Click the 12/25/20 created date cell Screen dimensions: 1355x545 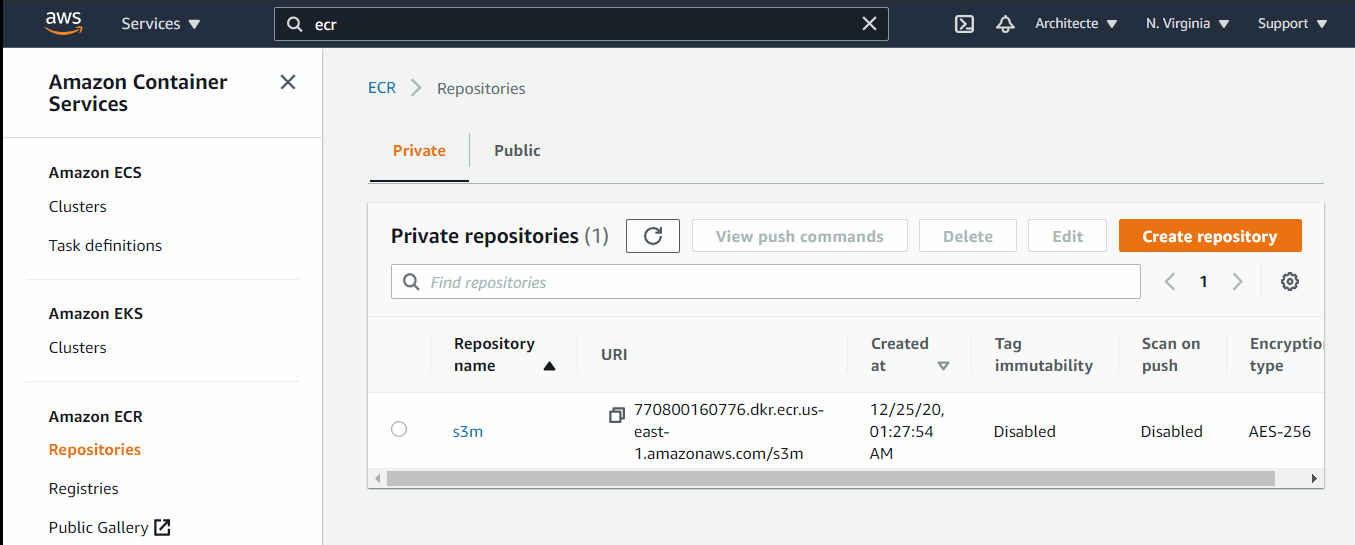[x=908, y=432]
